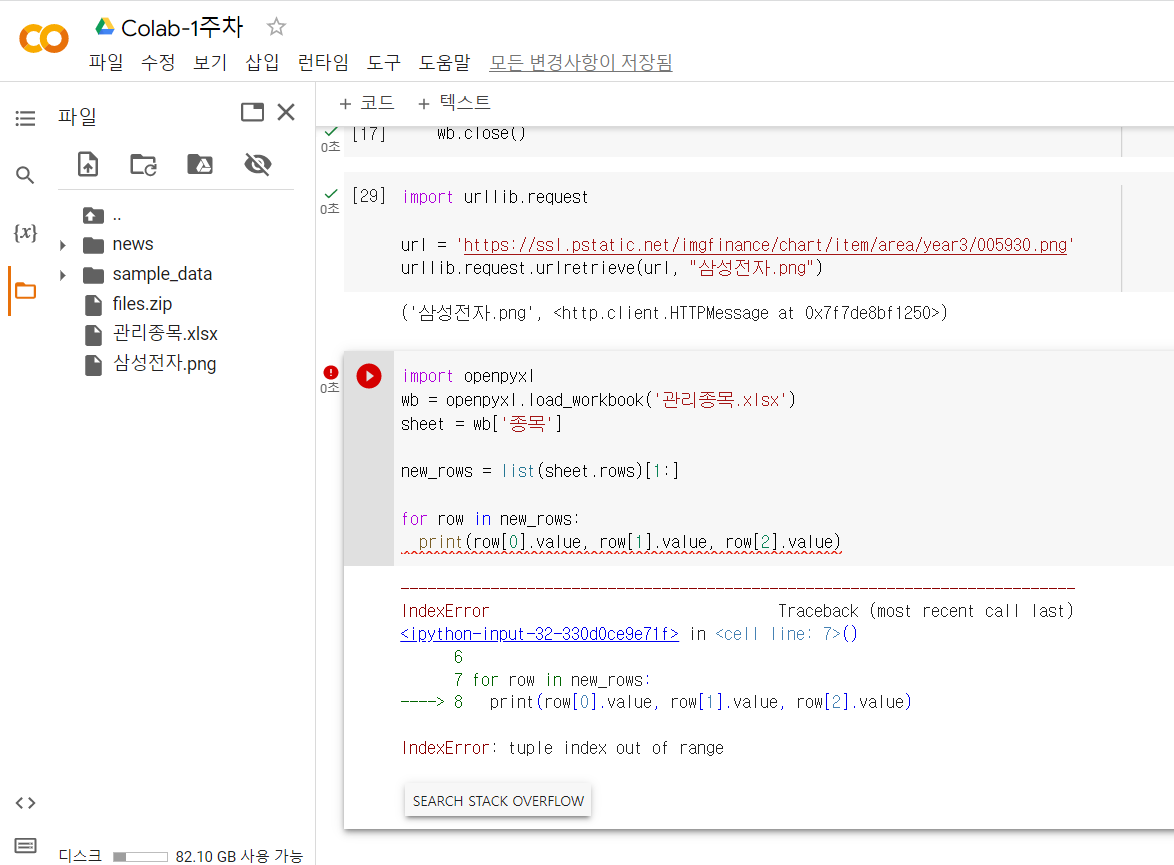The width and height of the screenshot is (1174, 865).
Task: Click the disk usage bar
Action: (141, 856)
